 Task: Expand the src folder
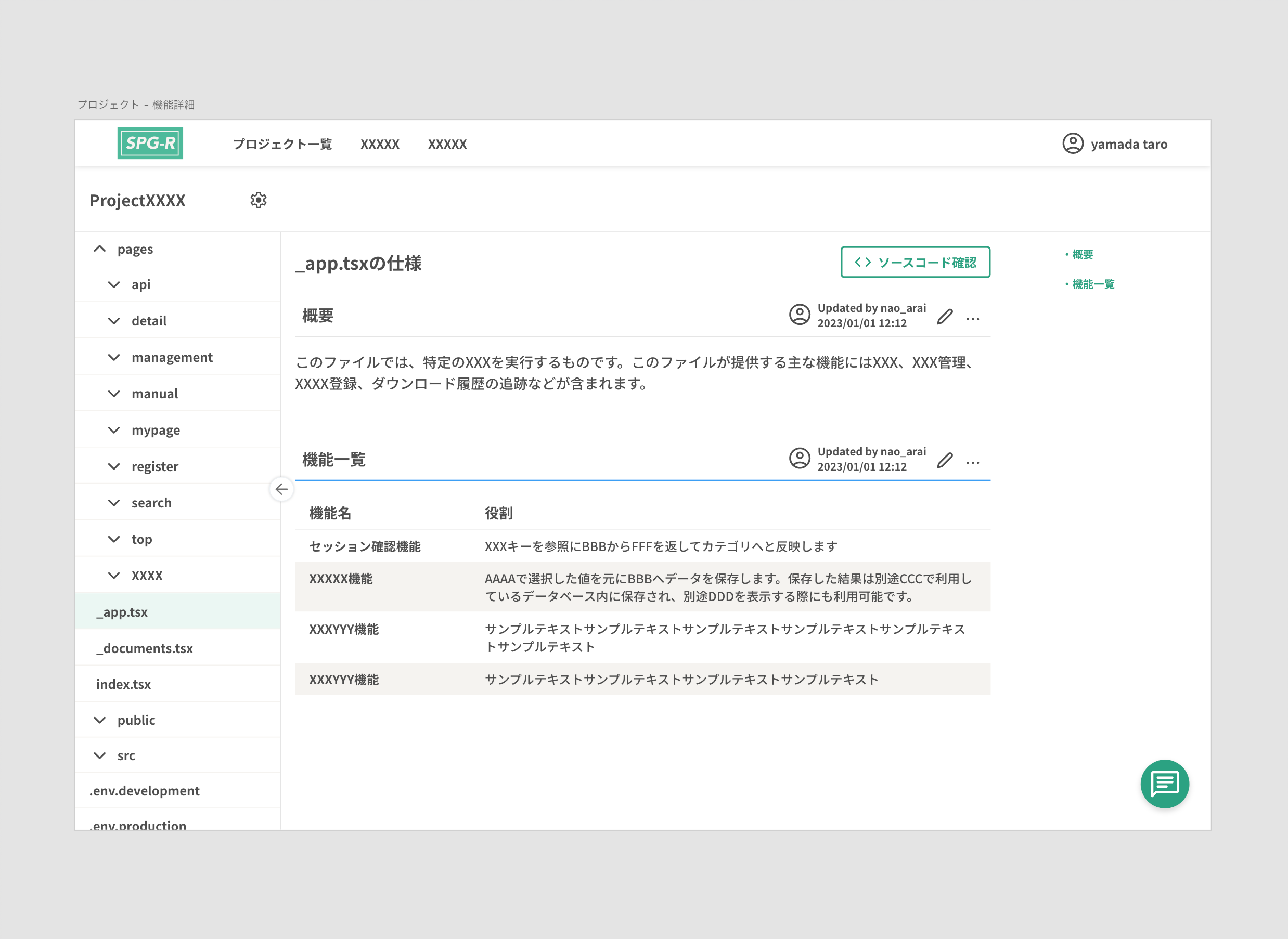[x=99, y=755]
